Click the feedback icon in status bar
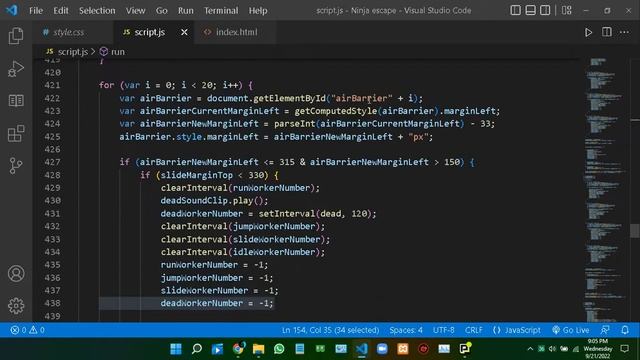The height and width of the screenshot is (360, 640). coord(605,330)
